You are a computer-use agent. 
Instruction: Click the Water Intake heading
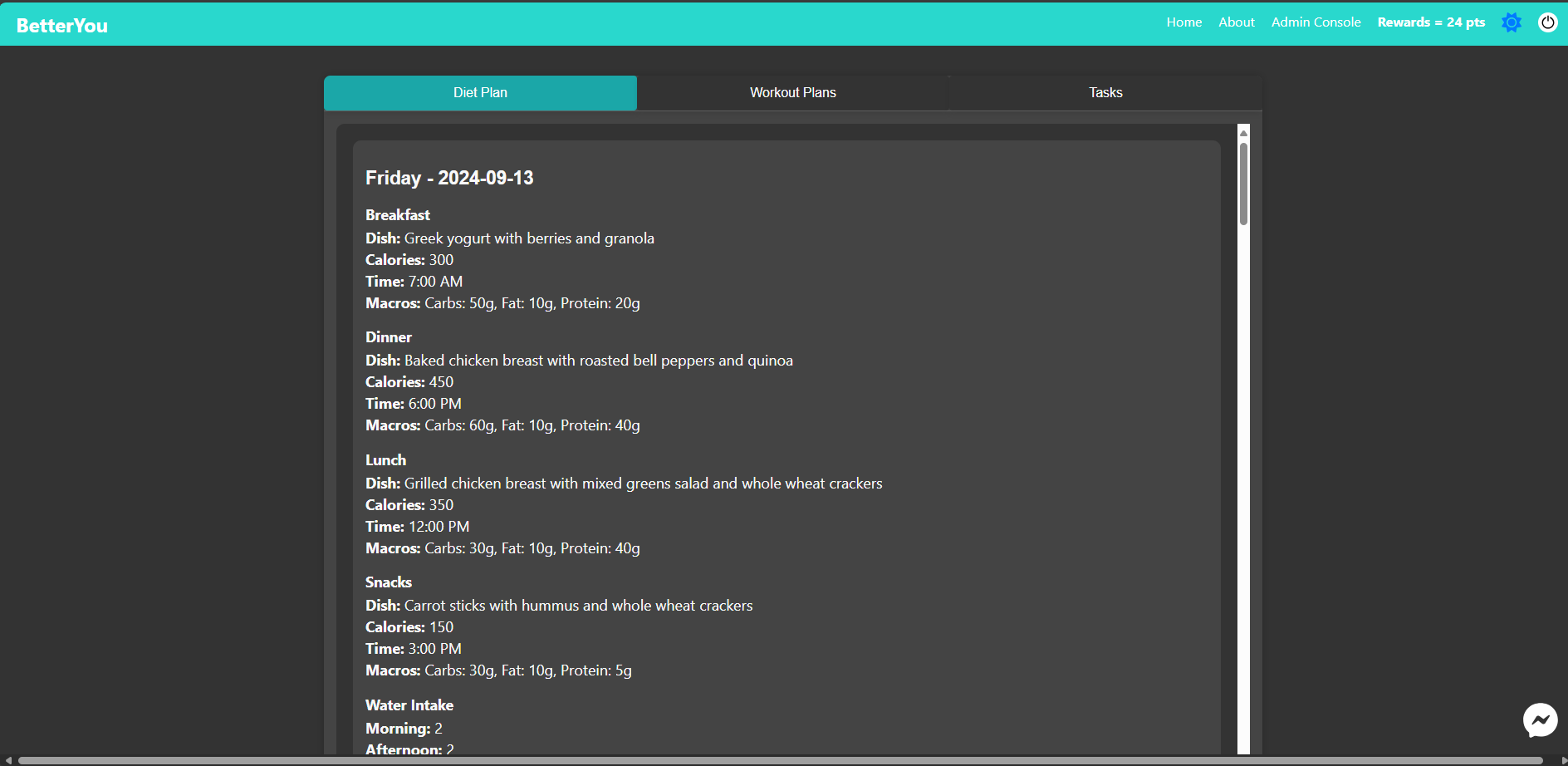[x=409, y=705]
